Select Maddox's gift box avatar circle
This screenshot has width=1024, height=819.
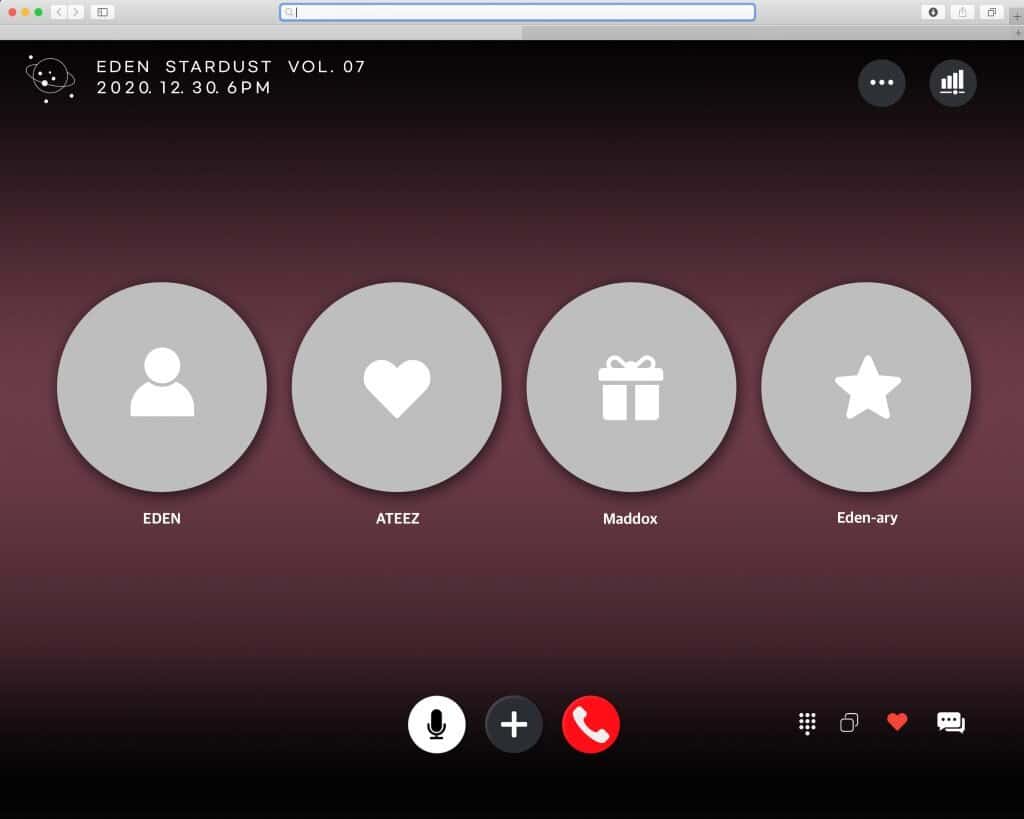631,387
